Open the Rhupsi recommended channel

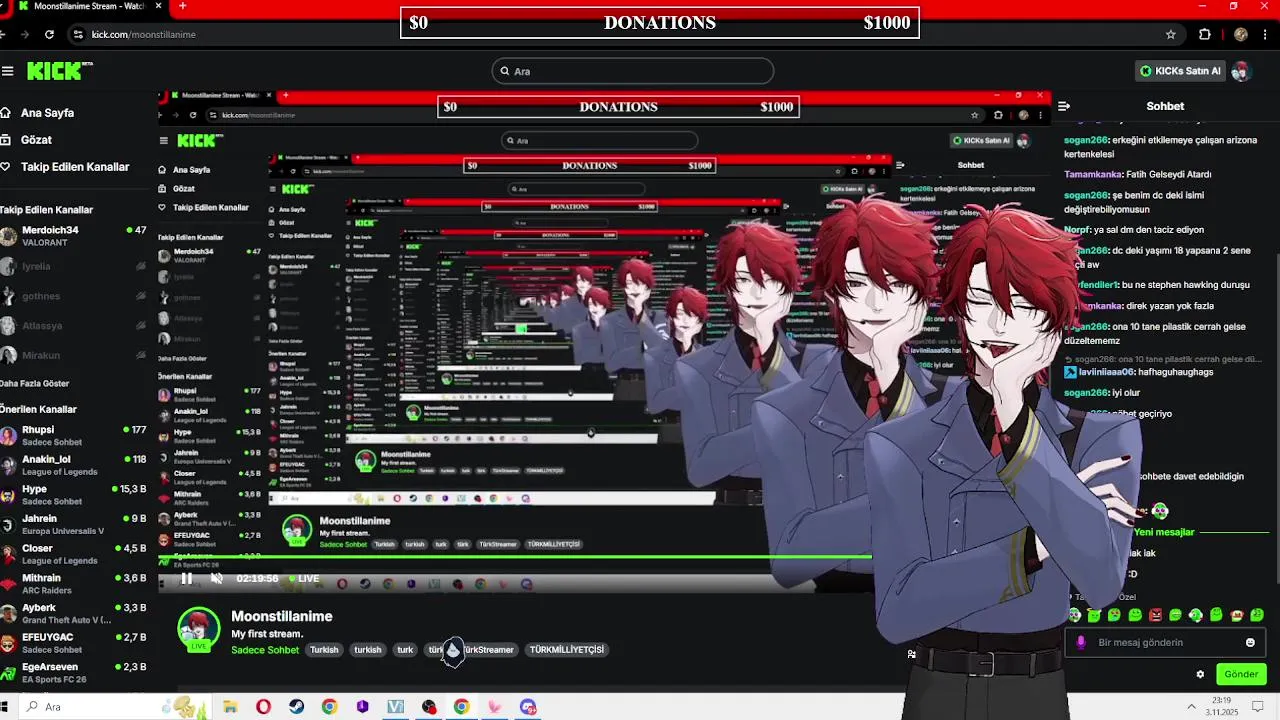click(74, 436)
